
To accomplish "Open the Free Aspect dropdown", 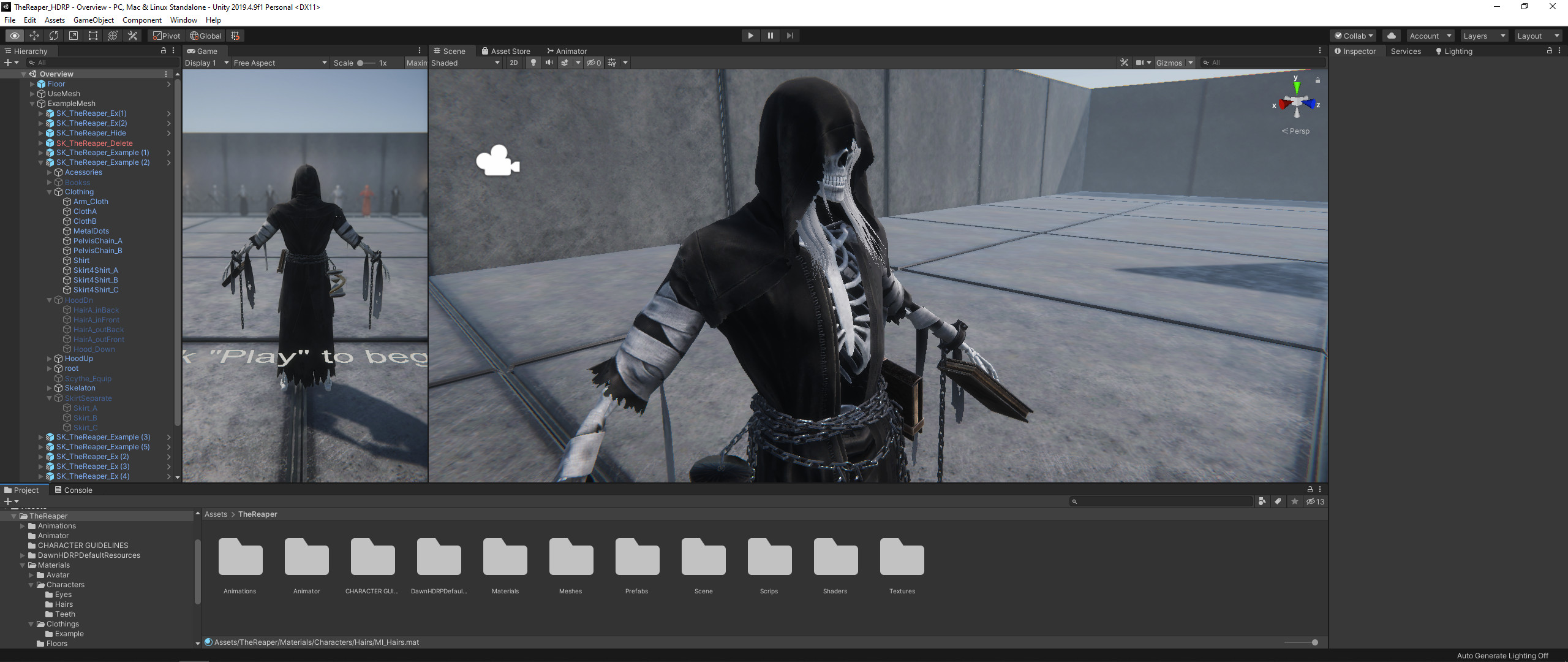I will point(281,63).
